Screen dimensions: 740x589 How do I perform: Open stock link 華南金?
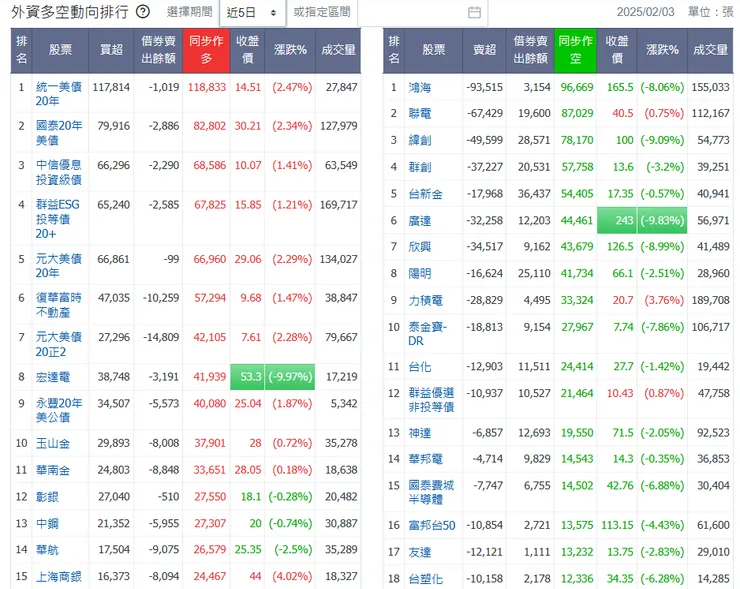[x=53, y=470]
